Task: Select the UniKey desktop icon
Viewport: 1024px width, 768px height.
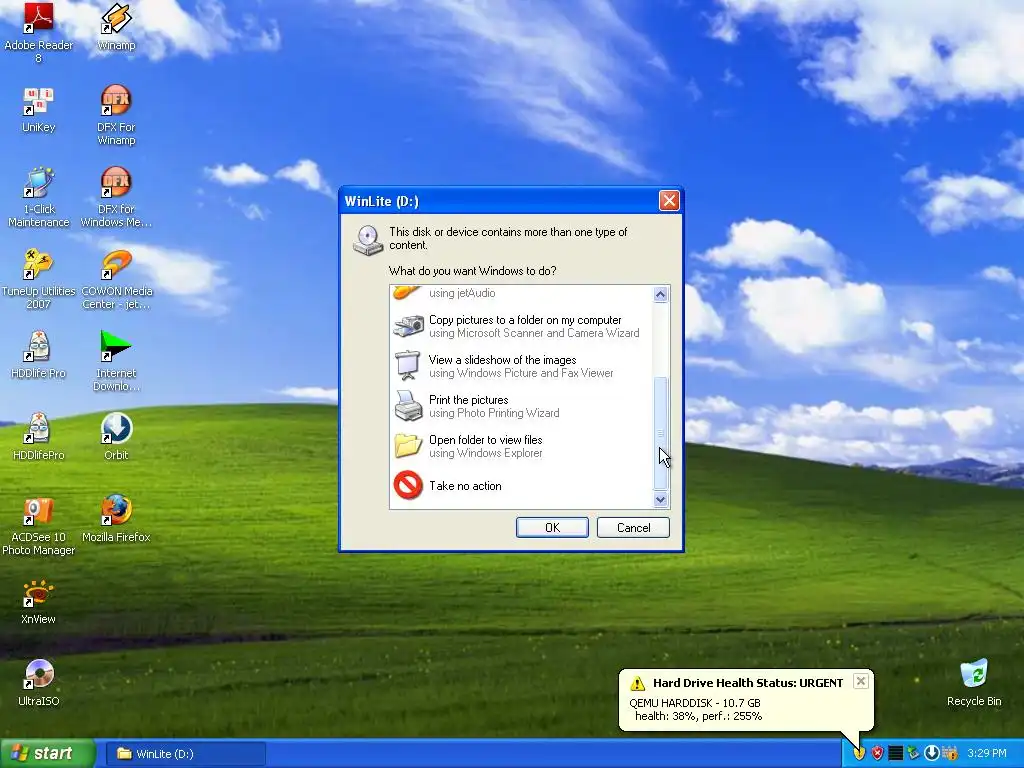Action: click(39, 109)
